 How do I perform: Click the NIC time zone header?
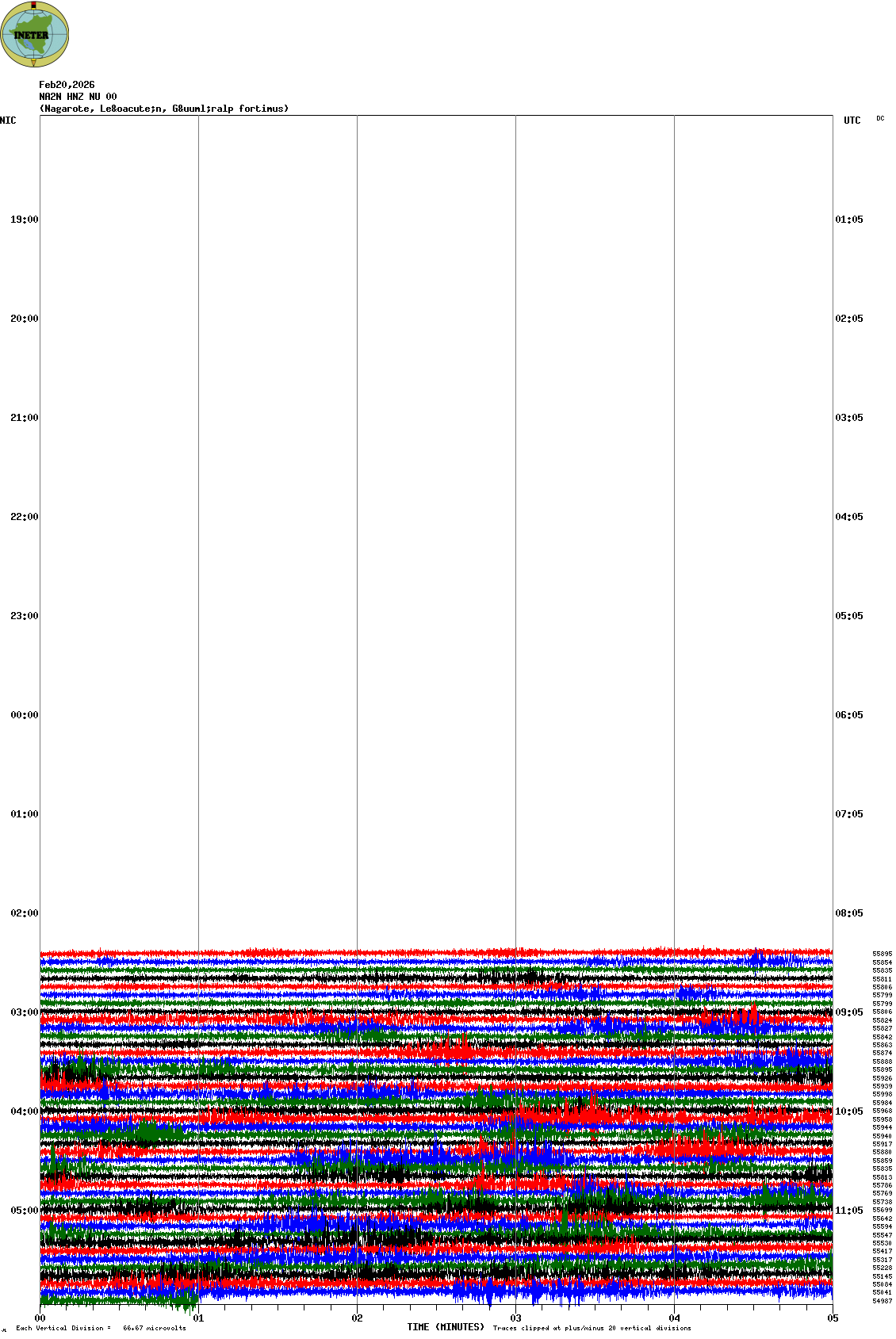tap(8, 121)
